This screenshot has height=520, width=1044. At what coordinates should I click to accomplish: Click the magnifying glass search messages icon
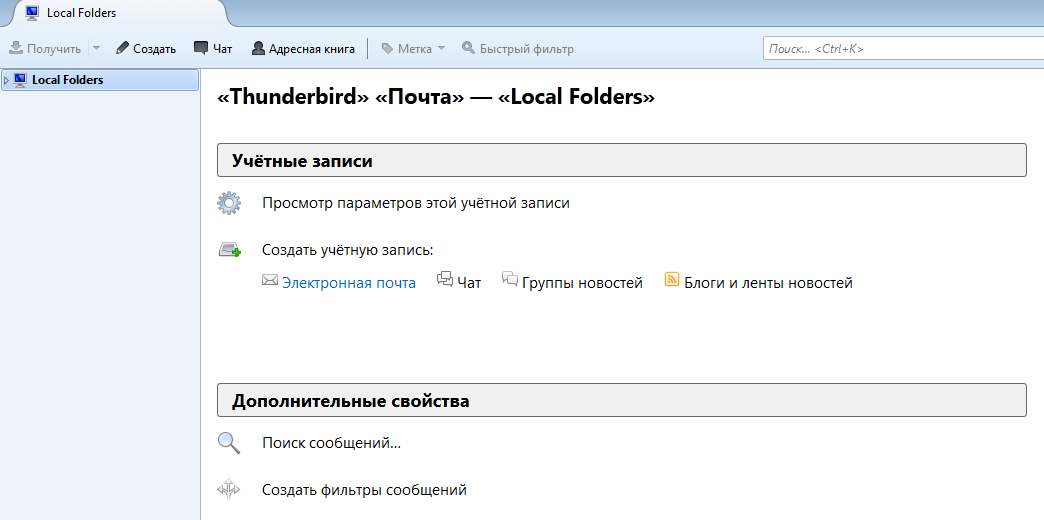click(229, 443)
